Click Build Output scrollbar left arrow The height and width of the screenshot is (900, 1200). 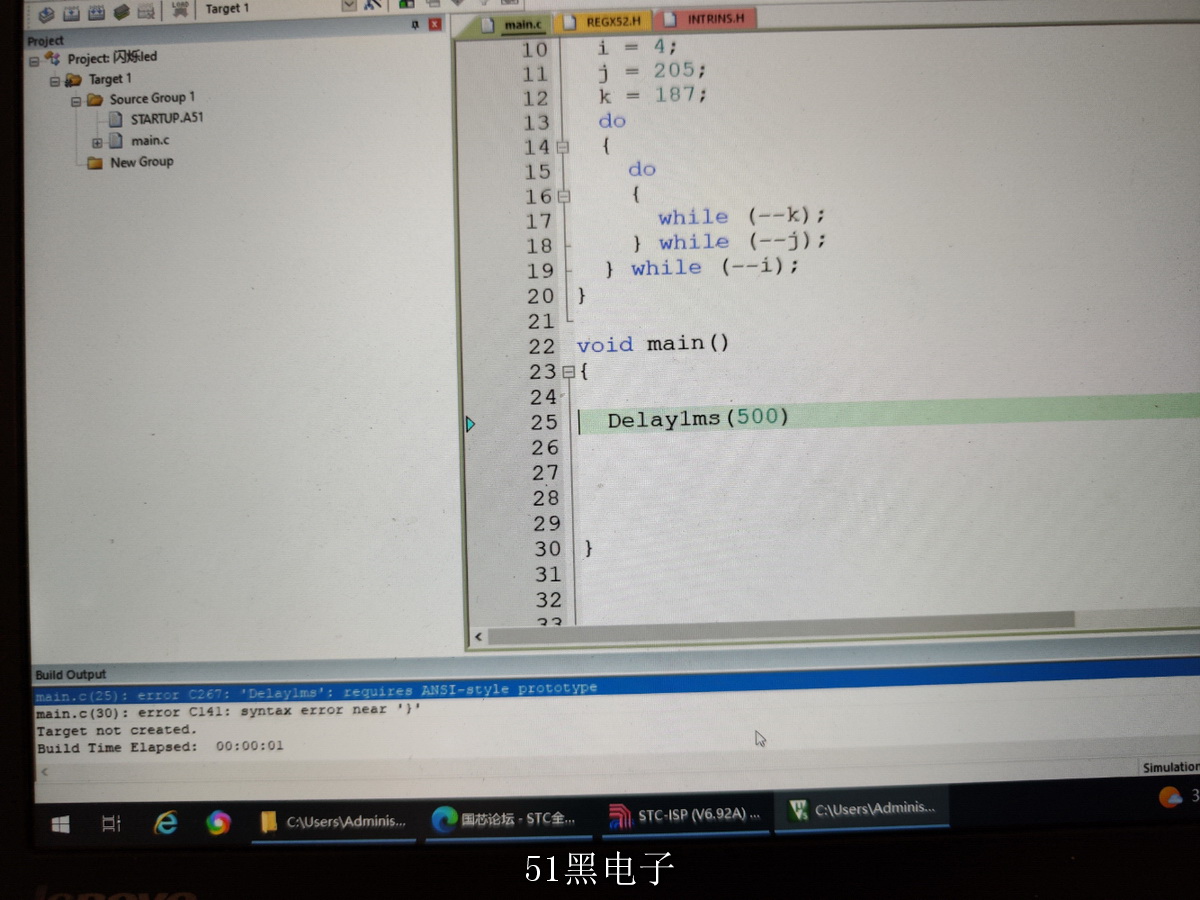[x=43, y=773]
